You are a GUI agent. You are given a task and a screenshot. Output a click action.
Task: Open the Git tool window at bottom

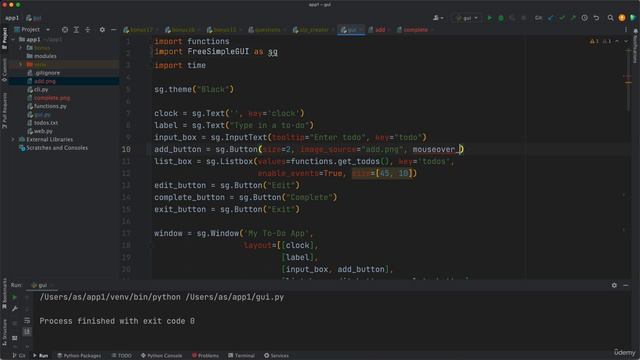coord(19,356)
